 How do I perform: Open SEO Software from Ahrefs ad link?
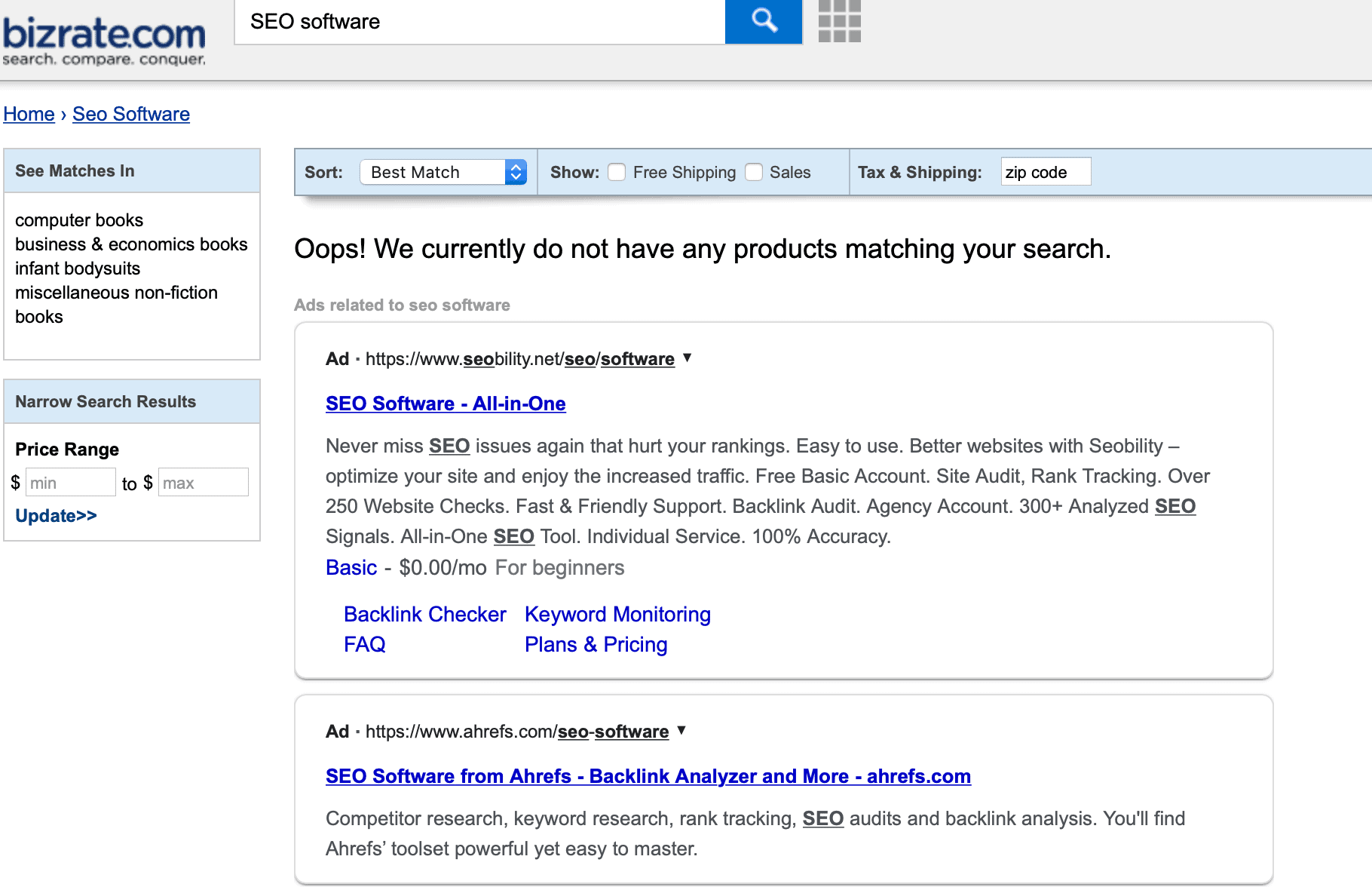click(648, 776)
